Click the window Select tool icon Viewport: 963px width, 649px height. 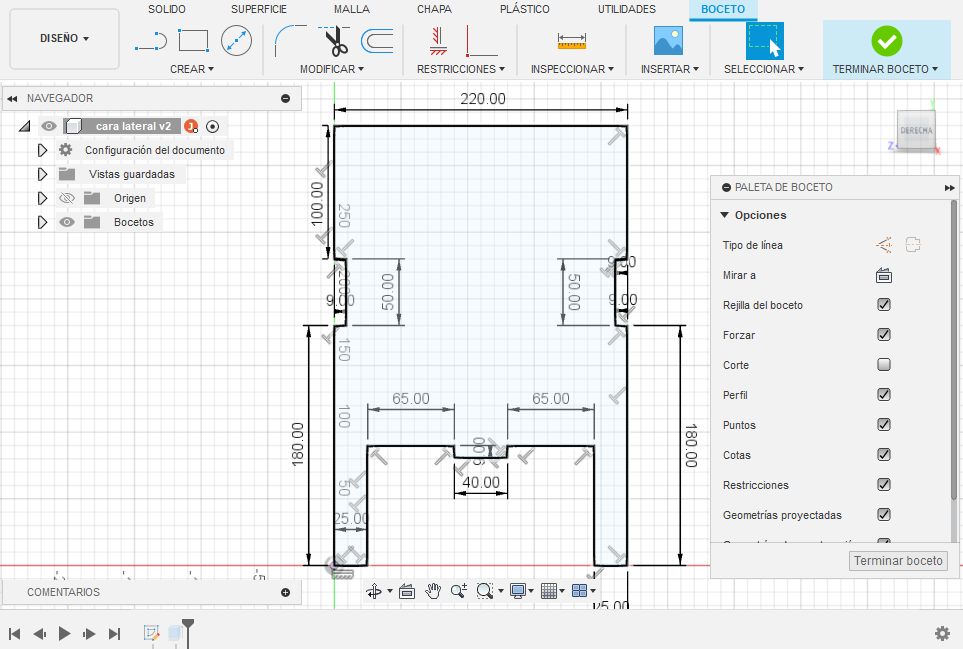pos(765,41)
